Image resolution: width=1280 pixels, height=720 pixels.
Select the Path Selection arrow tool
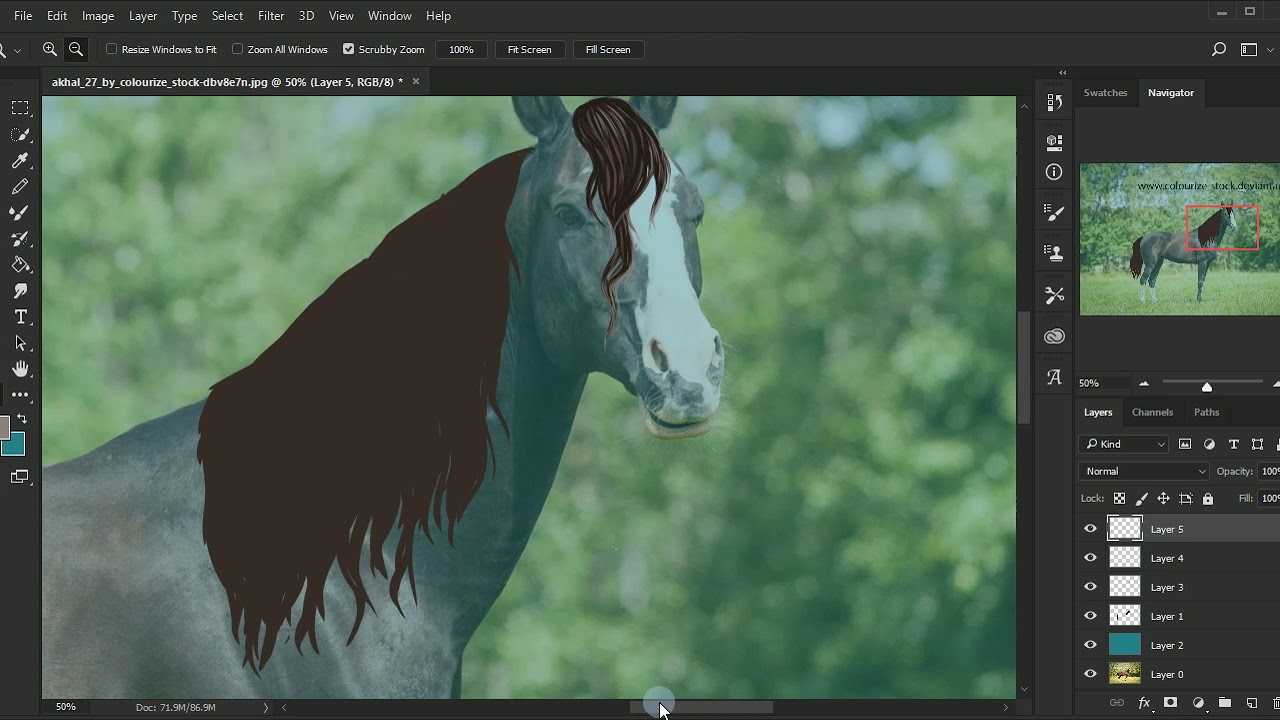pos(20,343)
